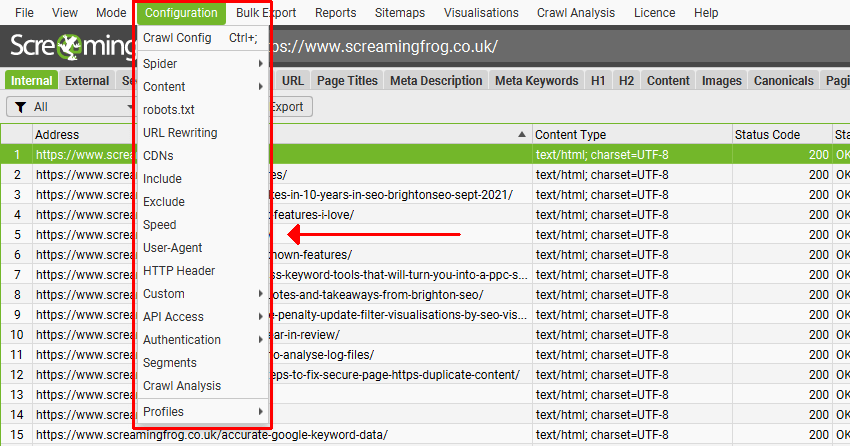The image size is (850, 446).
Task: Switch to the Page Titles tab
Action: [x=347, y=80]
